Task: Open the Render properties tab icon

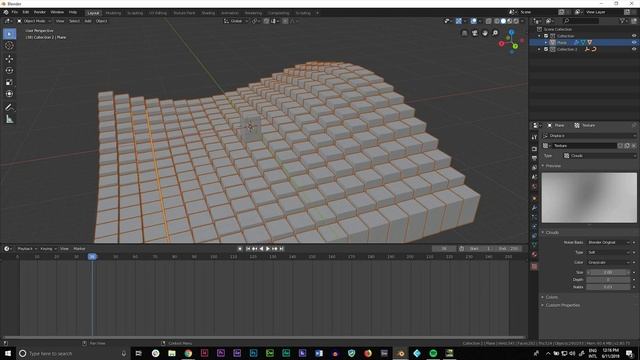Action: point(534,149)
